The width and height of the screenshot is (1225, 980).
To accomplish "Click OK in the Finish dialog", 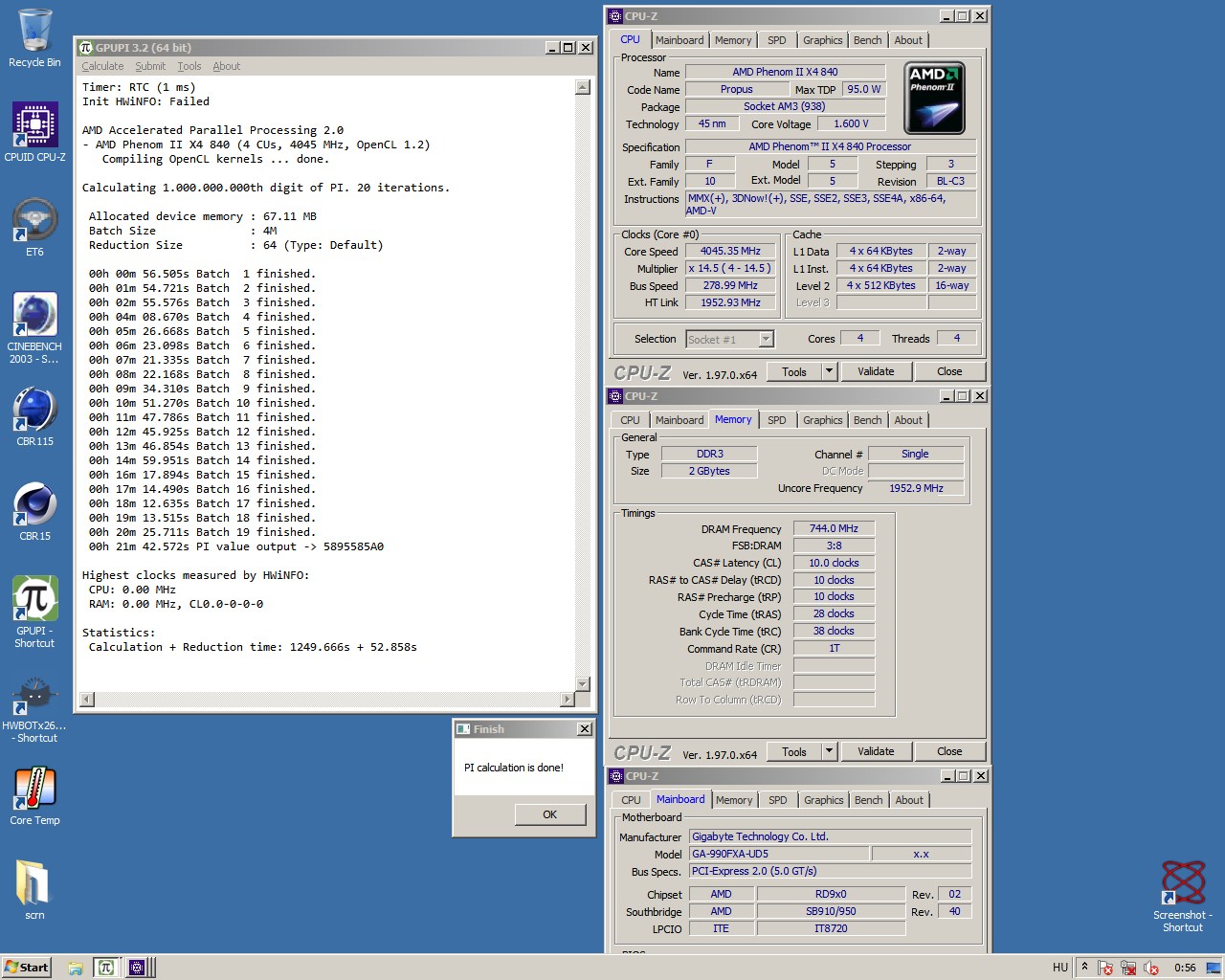I will (549, 814).
